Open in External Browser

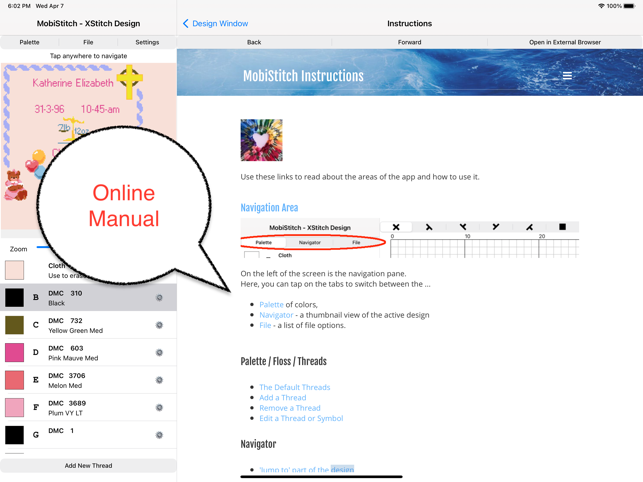click(565, 42)
